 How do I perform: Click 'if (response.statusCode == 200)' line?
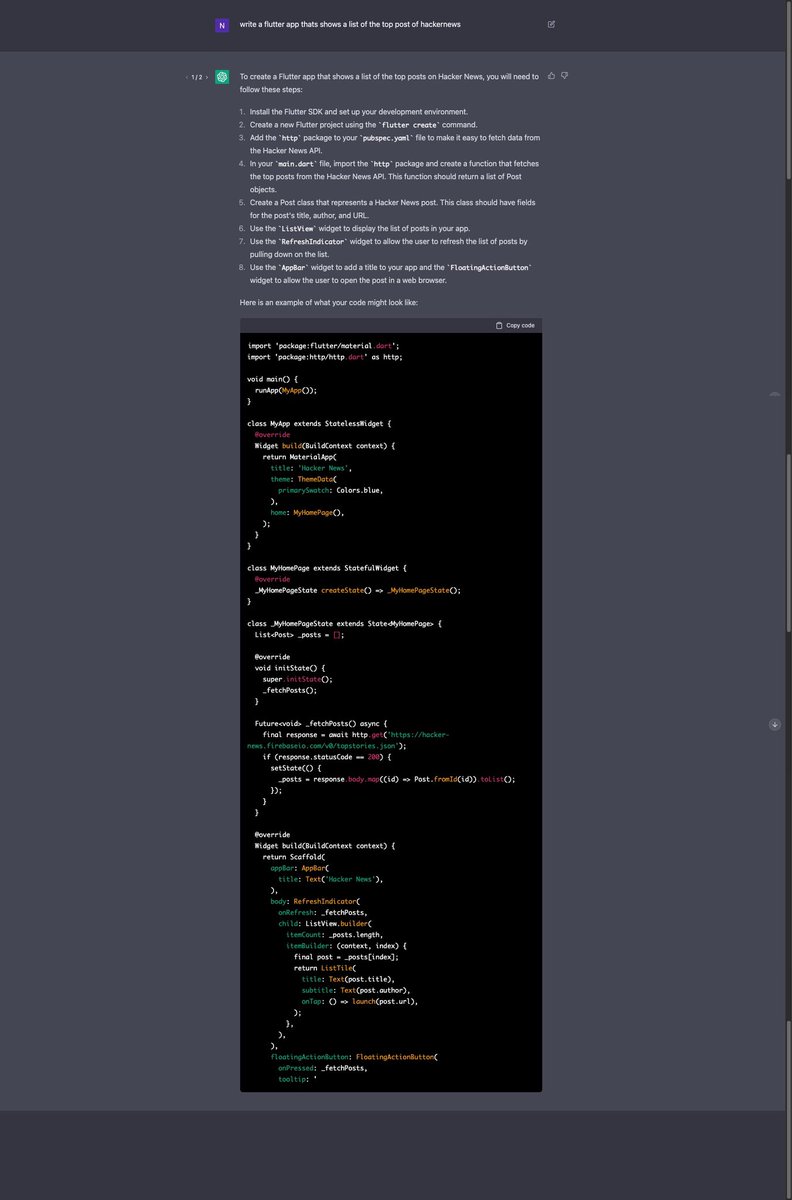coord(327,757)
